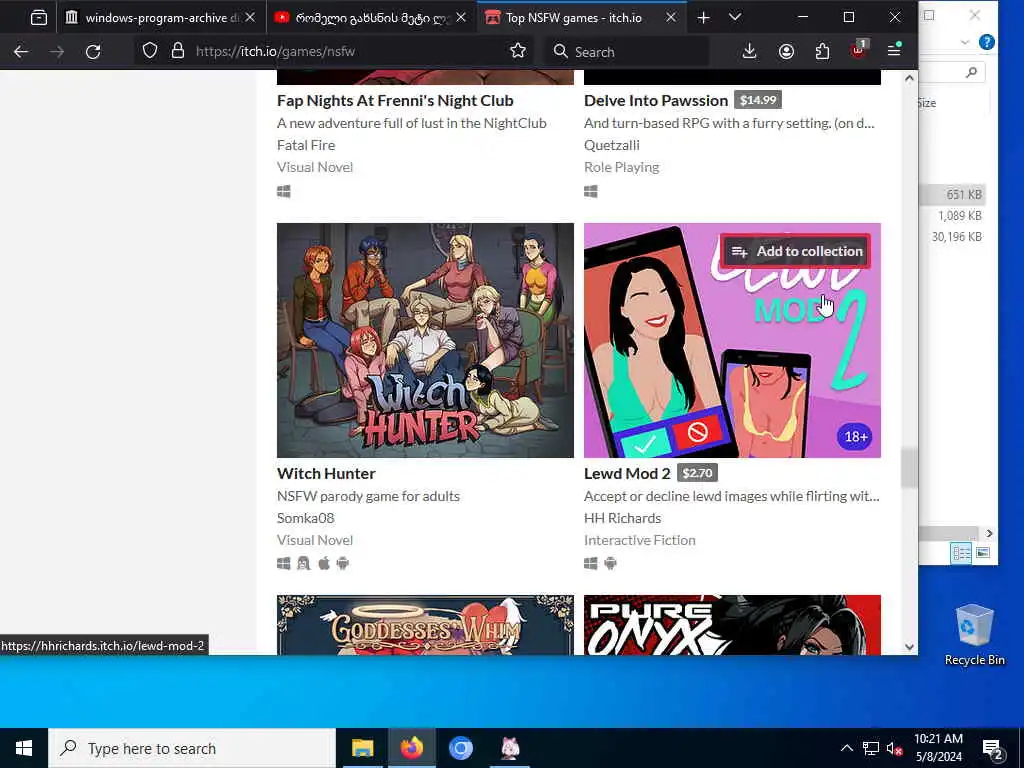List all tabs dropdown arrow
This screenshot has width=1024, height=768.
tap(735, 18)
